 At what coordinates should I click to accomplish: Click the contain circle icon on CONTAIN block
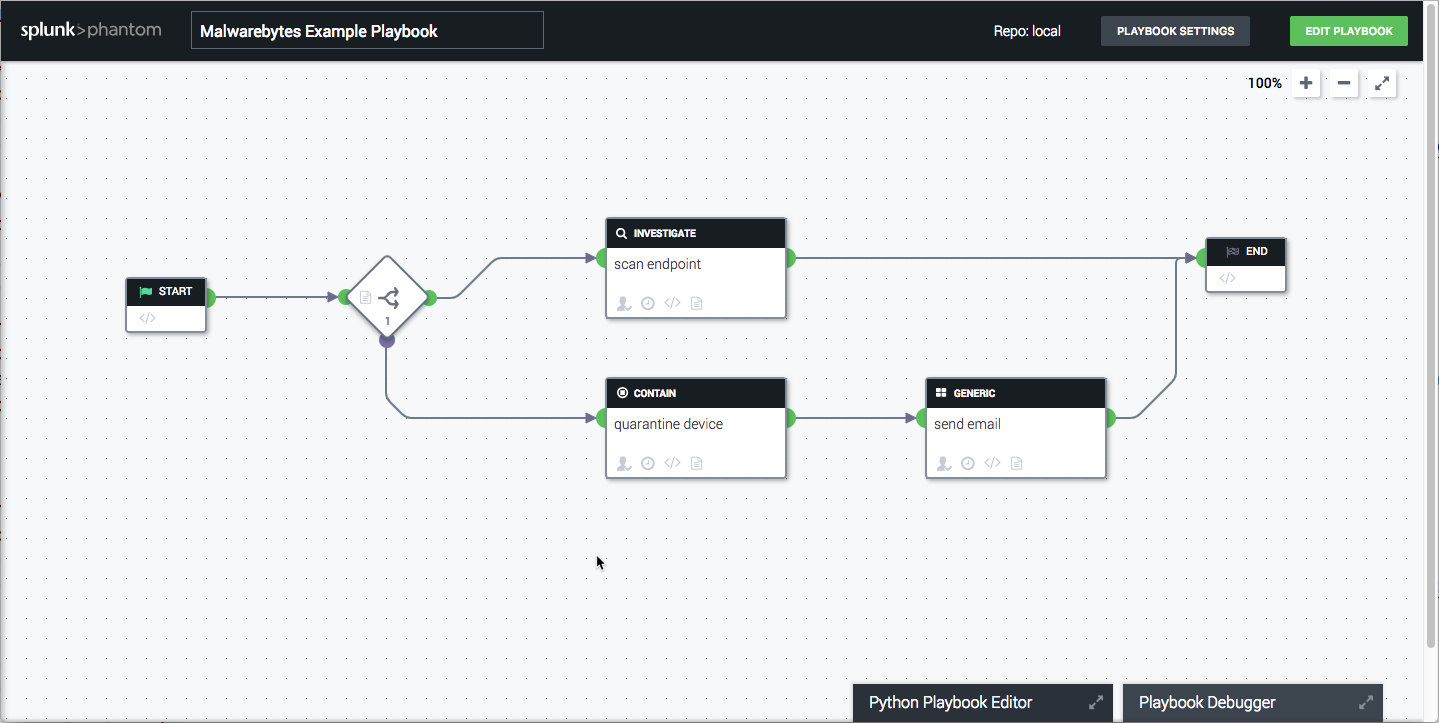[621, 393]
